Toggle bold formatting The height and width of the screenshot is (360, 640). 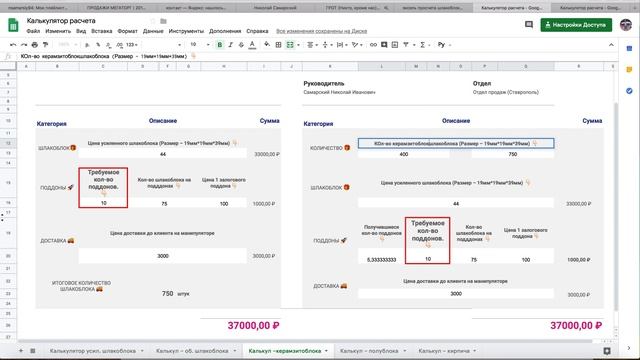220,44
